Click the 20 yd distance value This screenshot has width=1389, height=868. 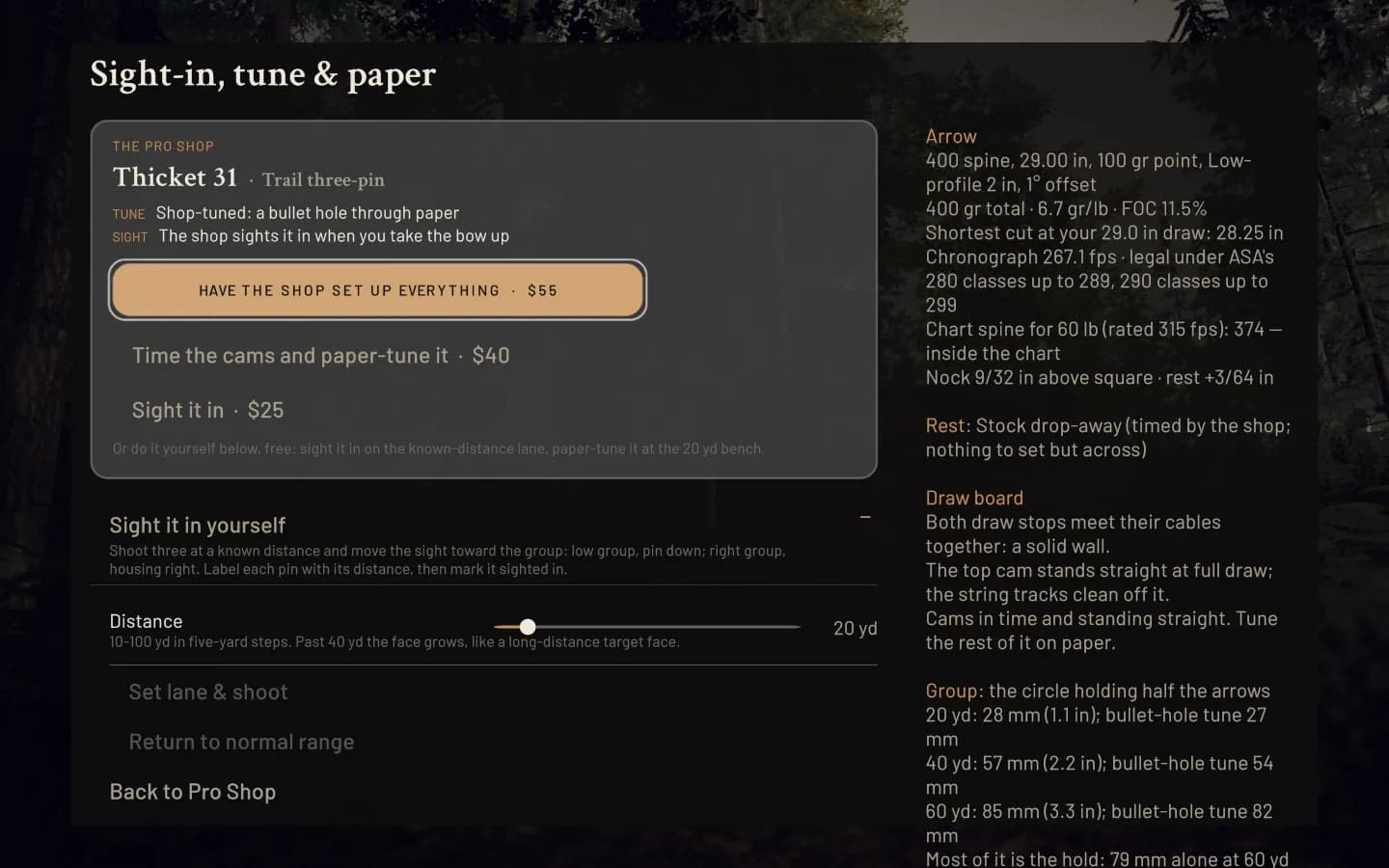click(856, 628)
